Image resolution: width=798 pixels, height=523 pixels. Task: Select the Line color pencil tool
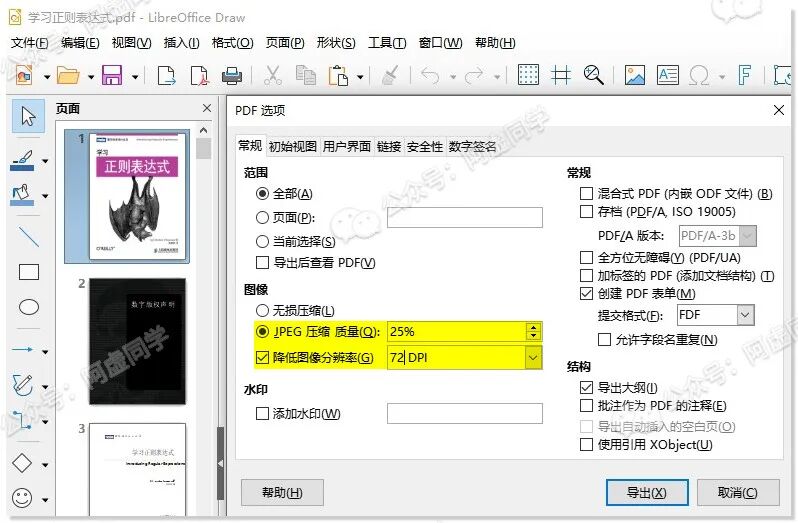[x=22, y=160]
